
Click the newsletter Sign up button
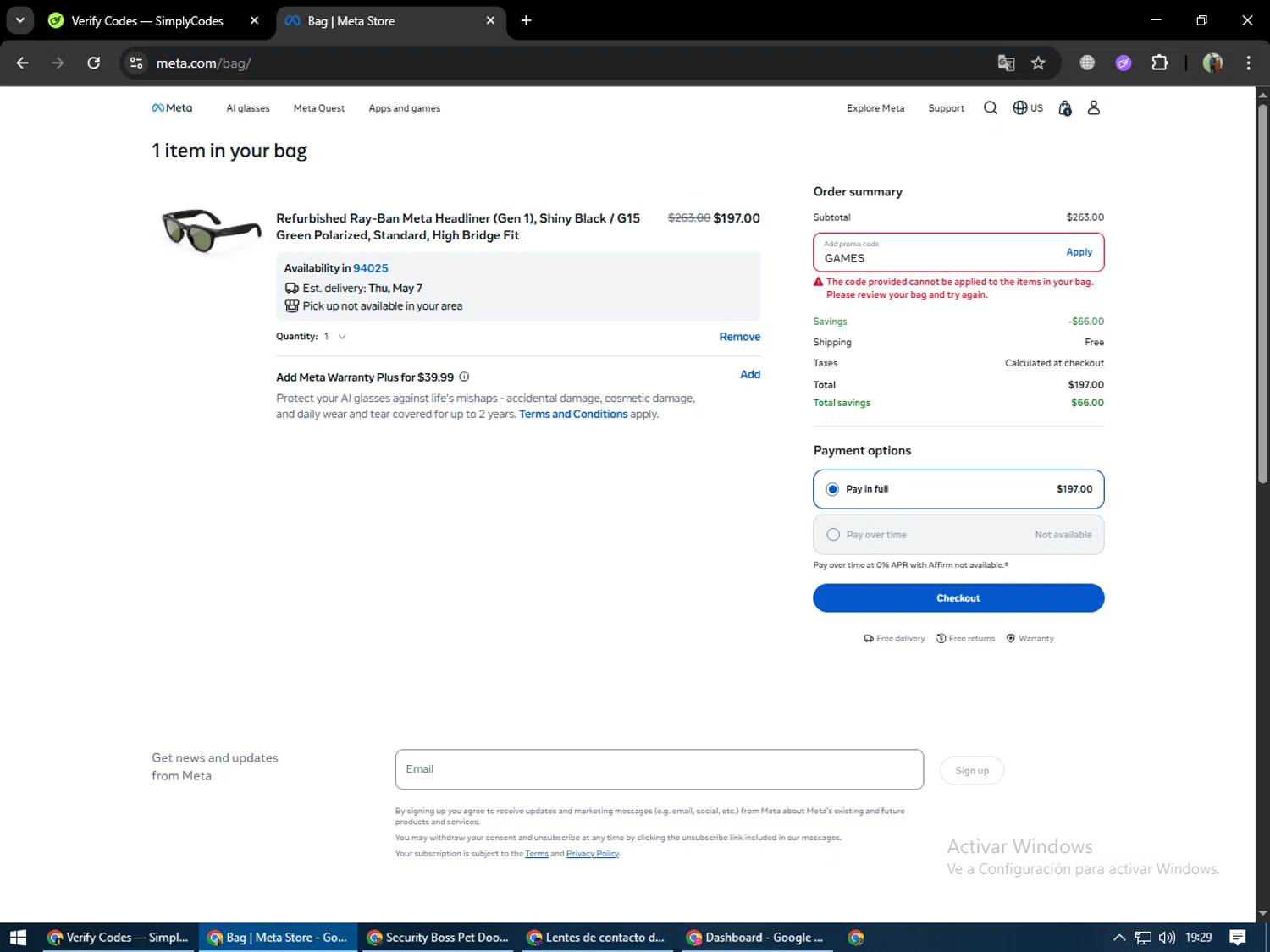click(x=972, y=771)
